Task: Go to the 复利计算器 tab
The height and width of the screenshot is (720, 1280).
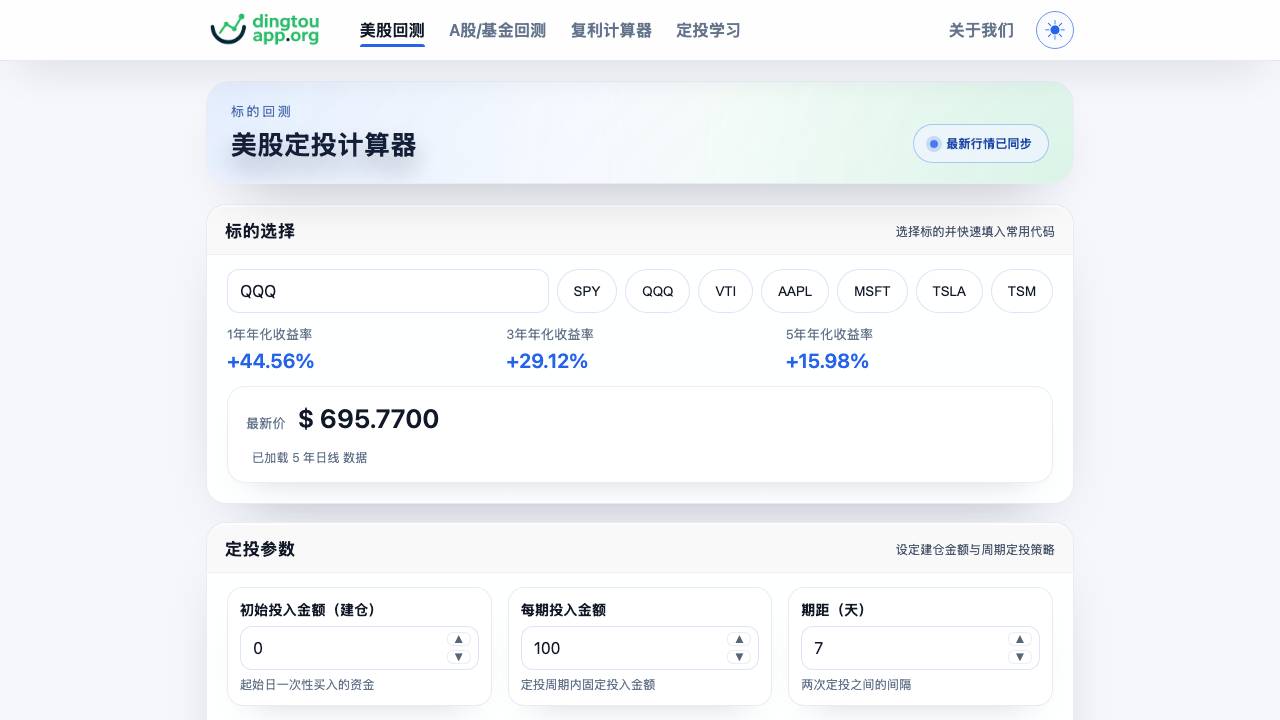Action: (611, 30)
